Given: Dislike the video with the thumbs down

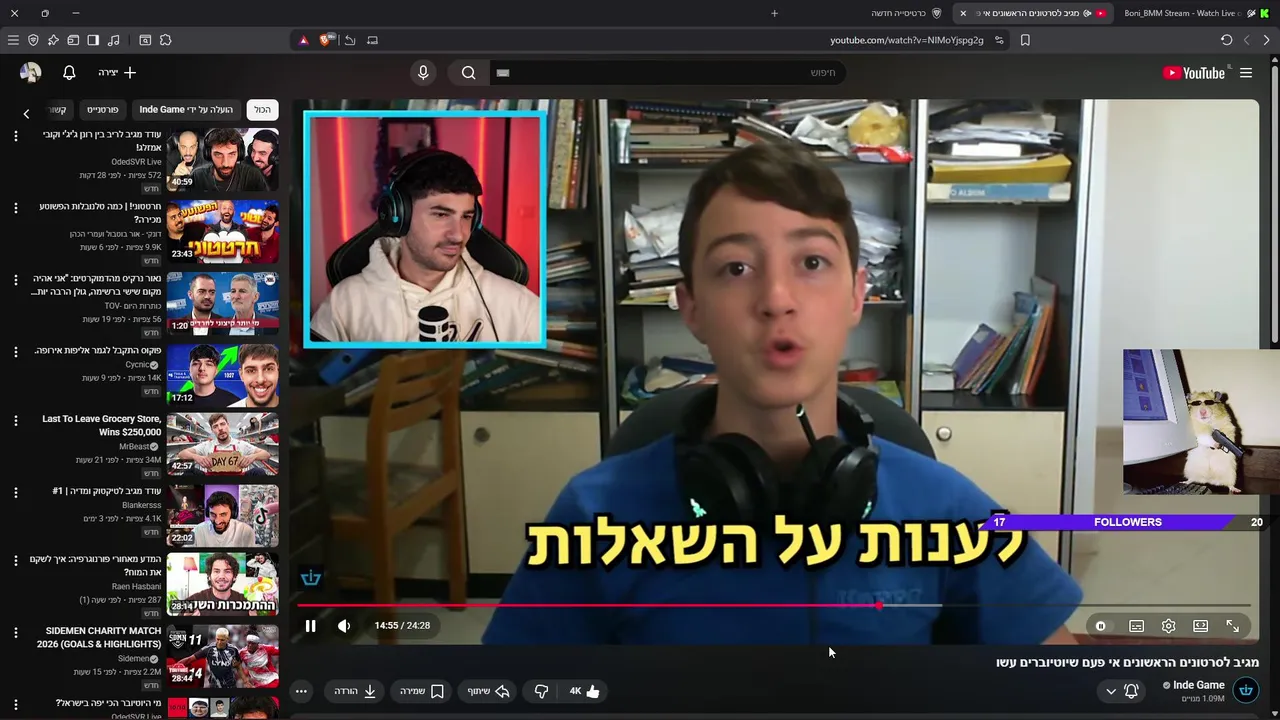Looking at the screenshot, I should 541,691.
